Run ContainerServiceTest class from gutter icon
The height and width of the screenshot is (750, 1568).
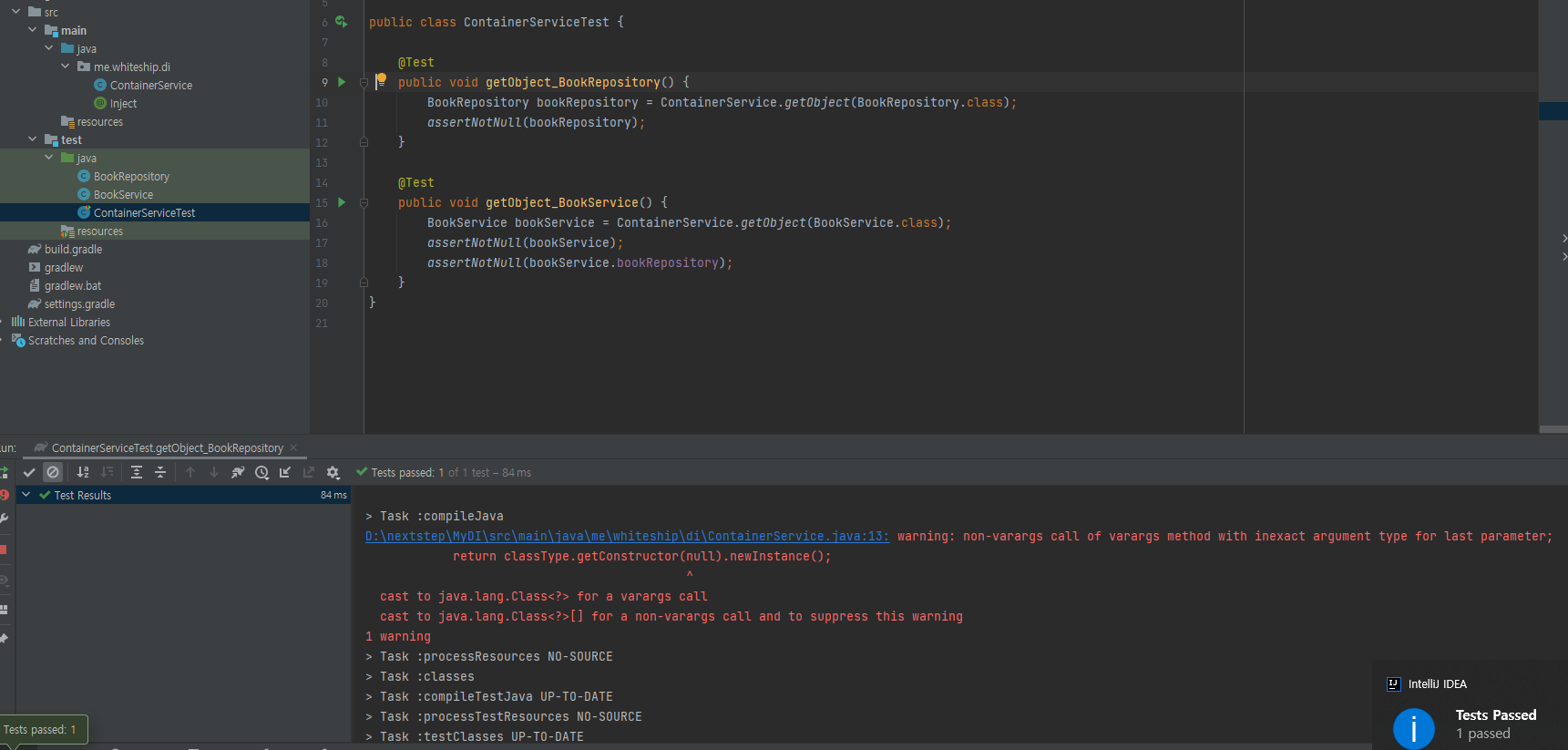pos(342,22)
